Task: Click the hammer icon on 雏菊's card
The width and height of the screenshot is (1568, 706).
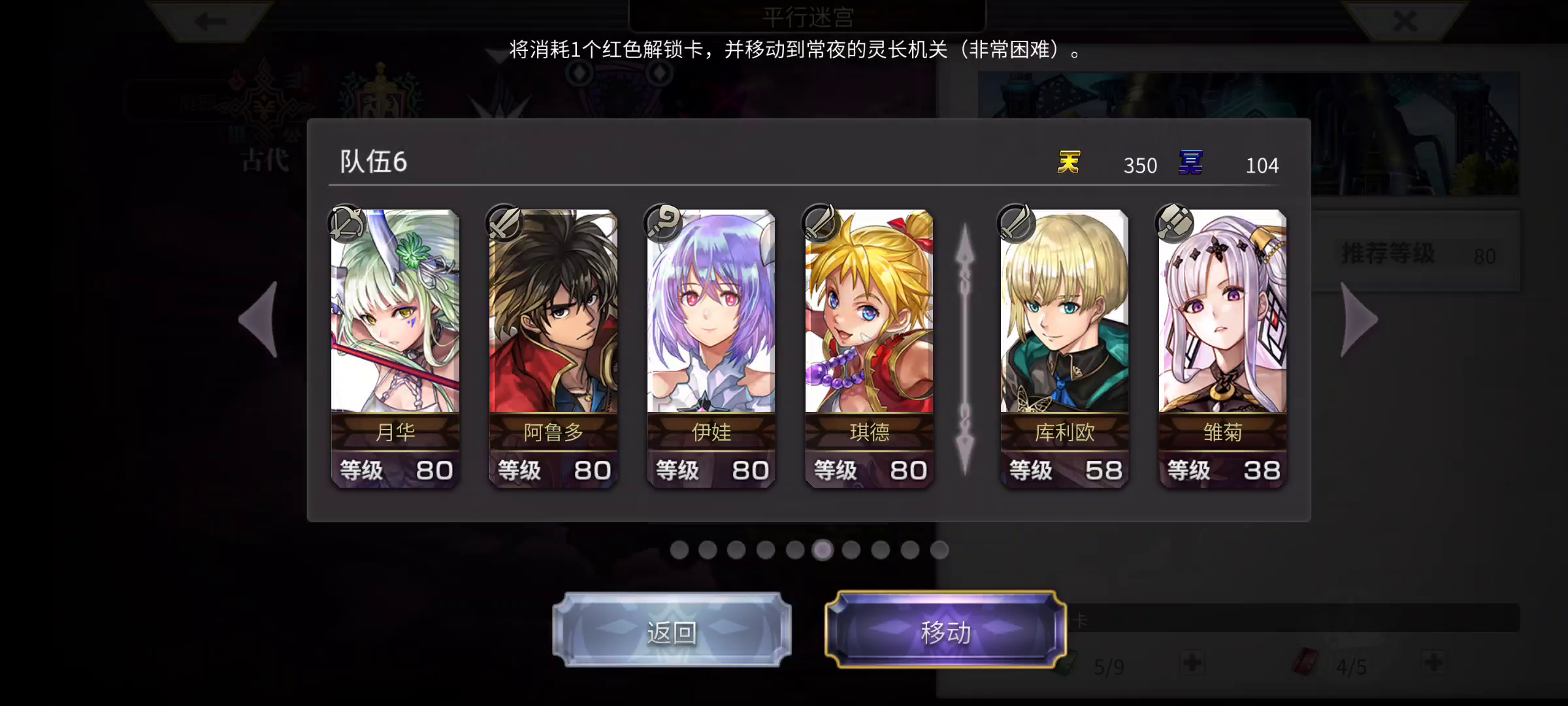Action: pyautogui.click(x=1175, y=224)
